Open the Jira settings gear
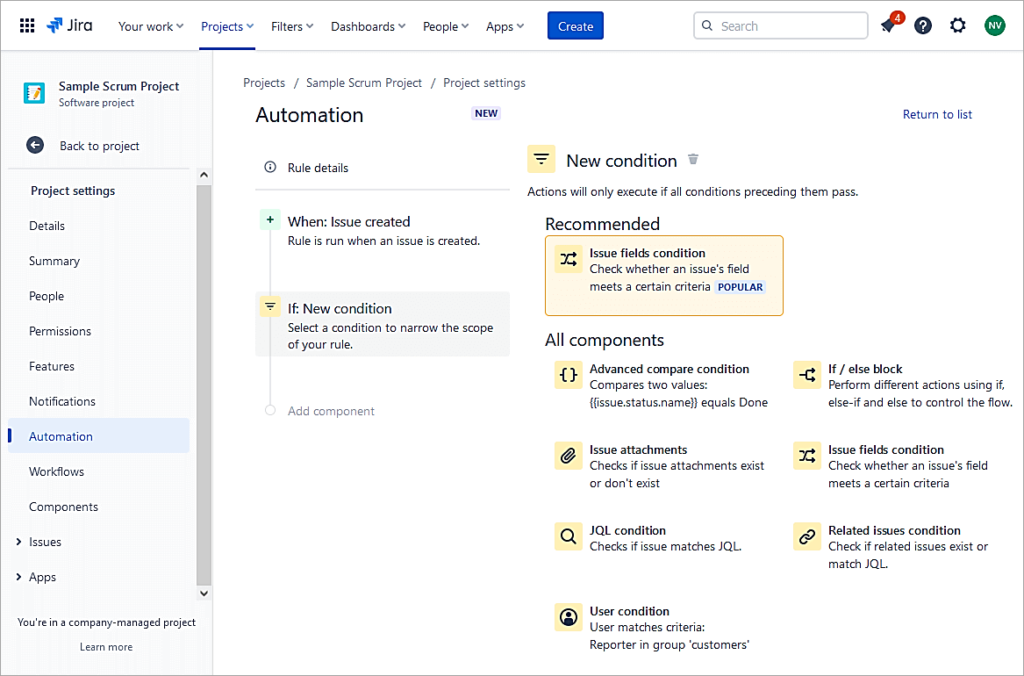1024x676 pixels. (957, 25)
